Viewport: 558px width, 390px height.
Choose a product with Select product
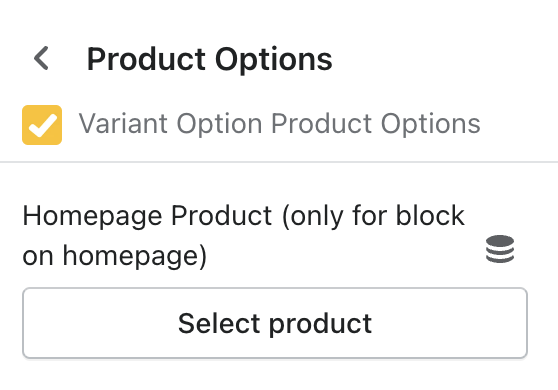point(275,323)
